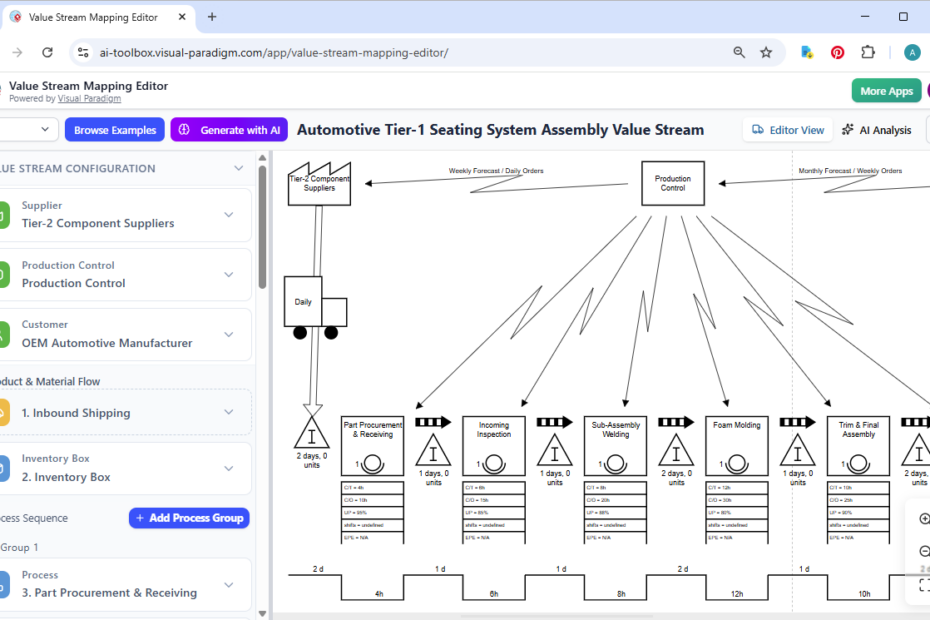The image size is (930, 620).
Task: Reload the Value Stream Mapping Editor page
Action: click(x=47, y=52)
